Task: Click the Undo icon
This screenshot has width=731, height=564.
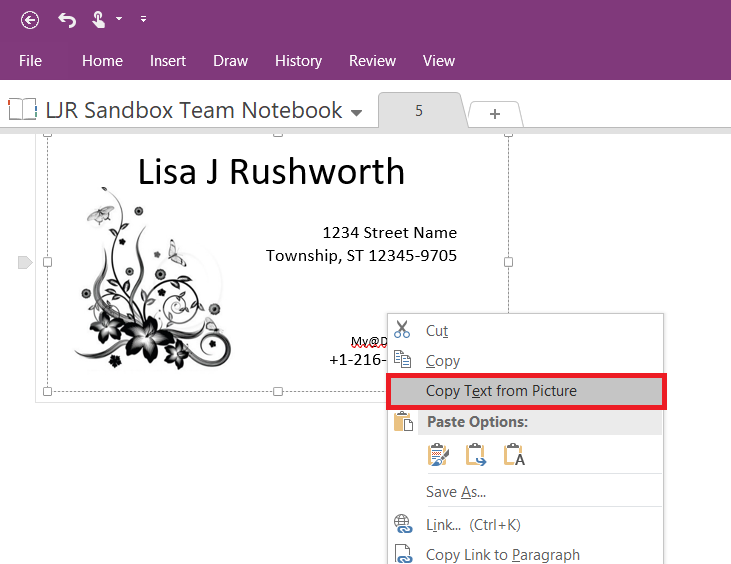Action: [x=67, y=20]
